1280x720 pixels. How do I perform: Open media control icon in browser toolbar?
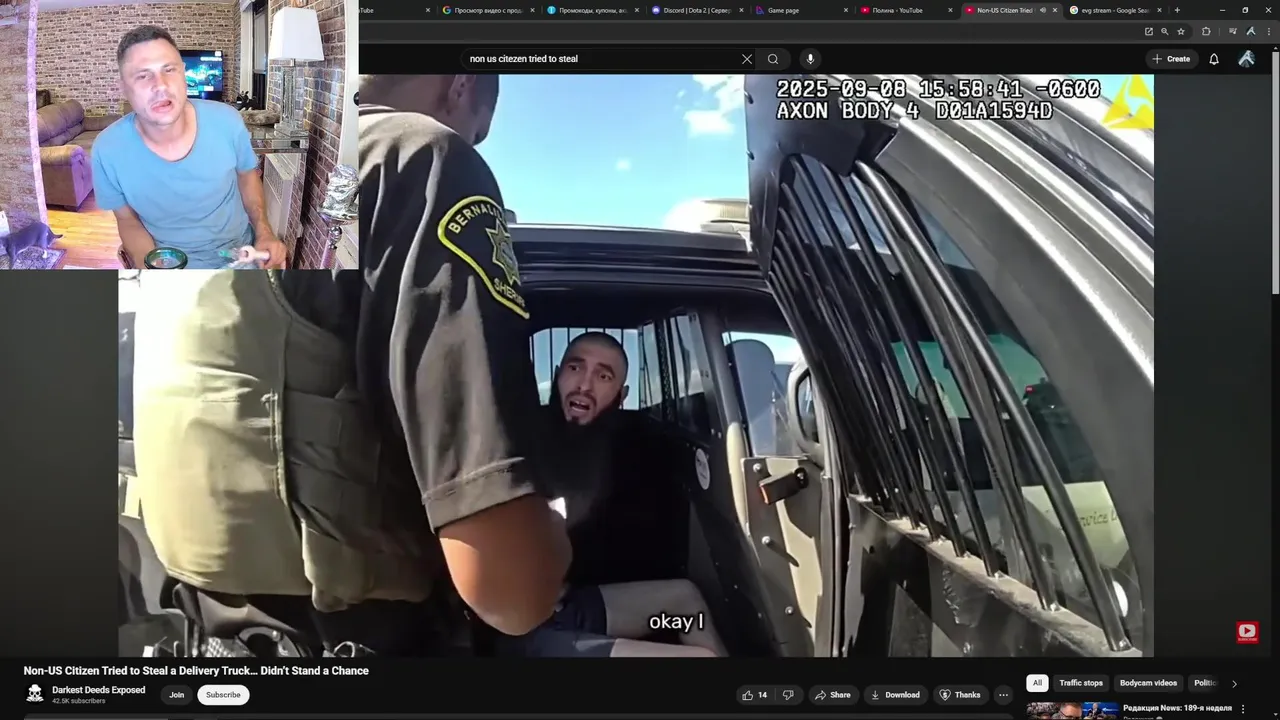[1232, 31]
